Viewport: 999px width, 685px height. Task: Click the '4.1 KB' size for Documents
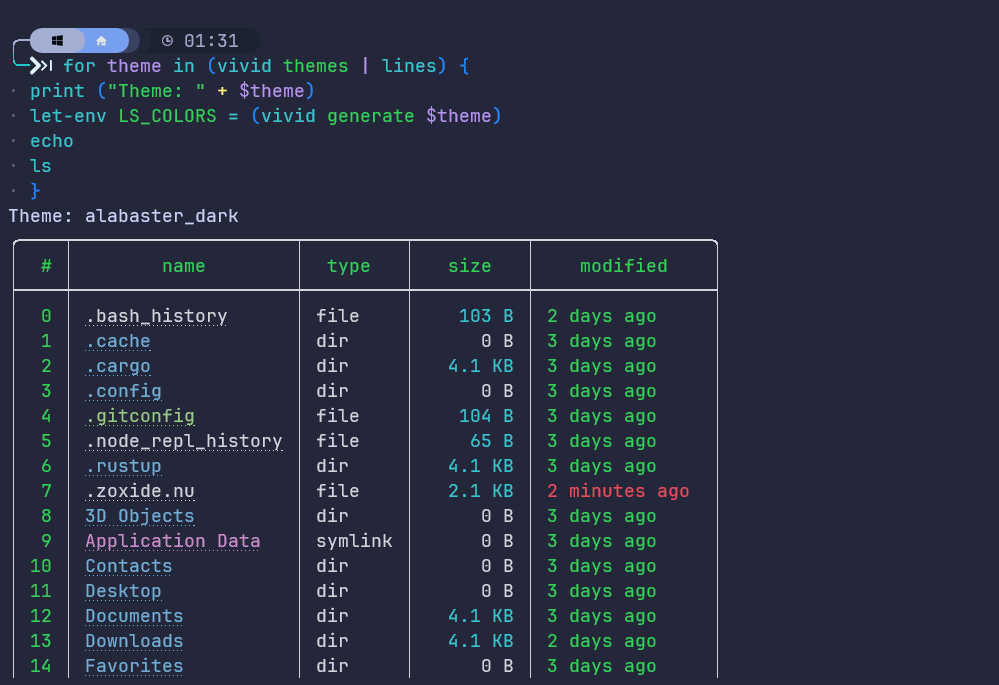tap(480, 616)
